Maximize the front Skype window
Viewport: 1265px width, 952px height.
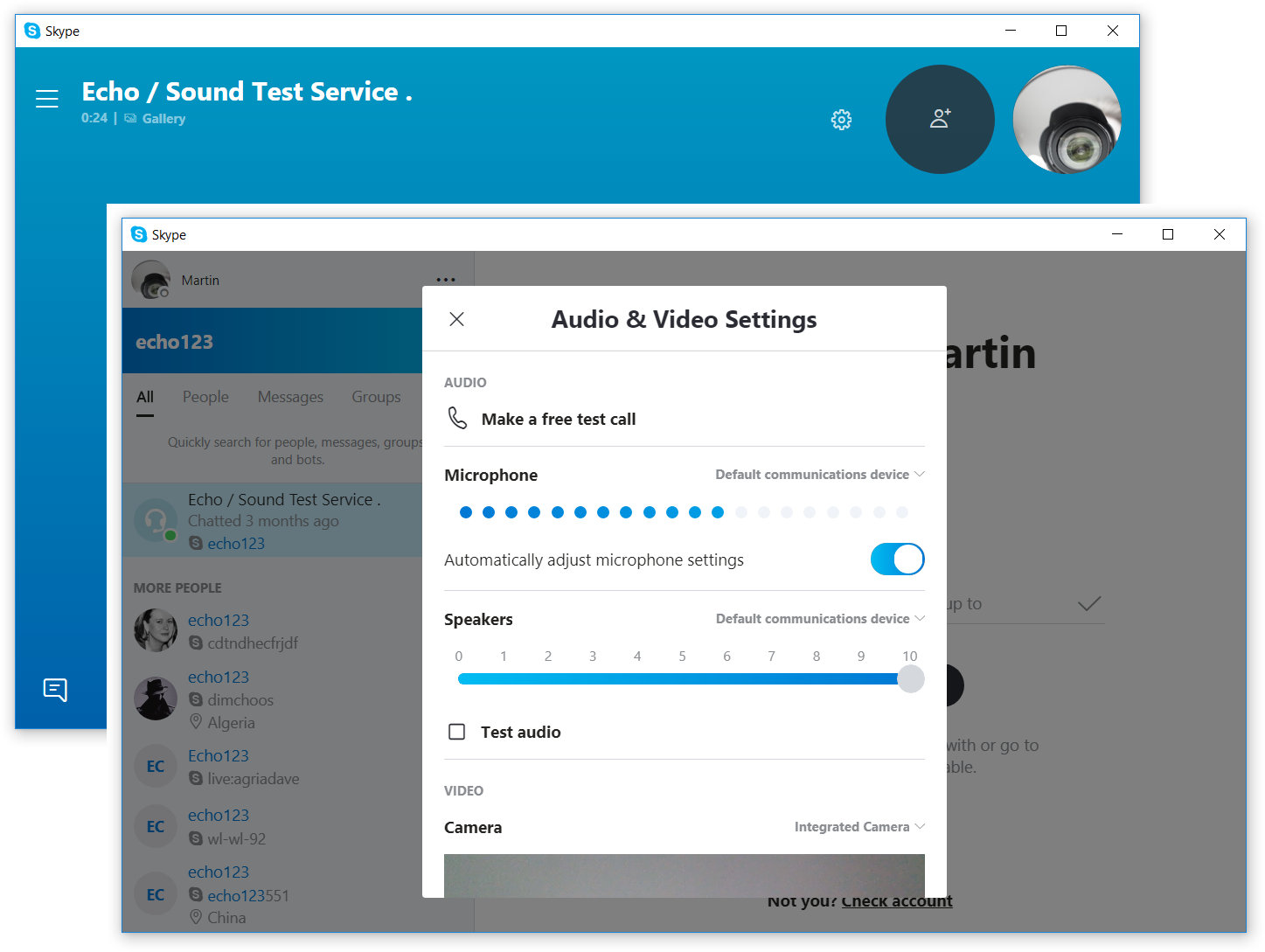pyautogui.click(x=1168, y=234)
